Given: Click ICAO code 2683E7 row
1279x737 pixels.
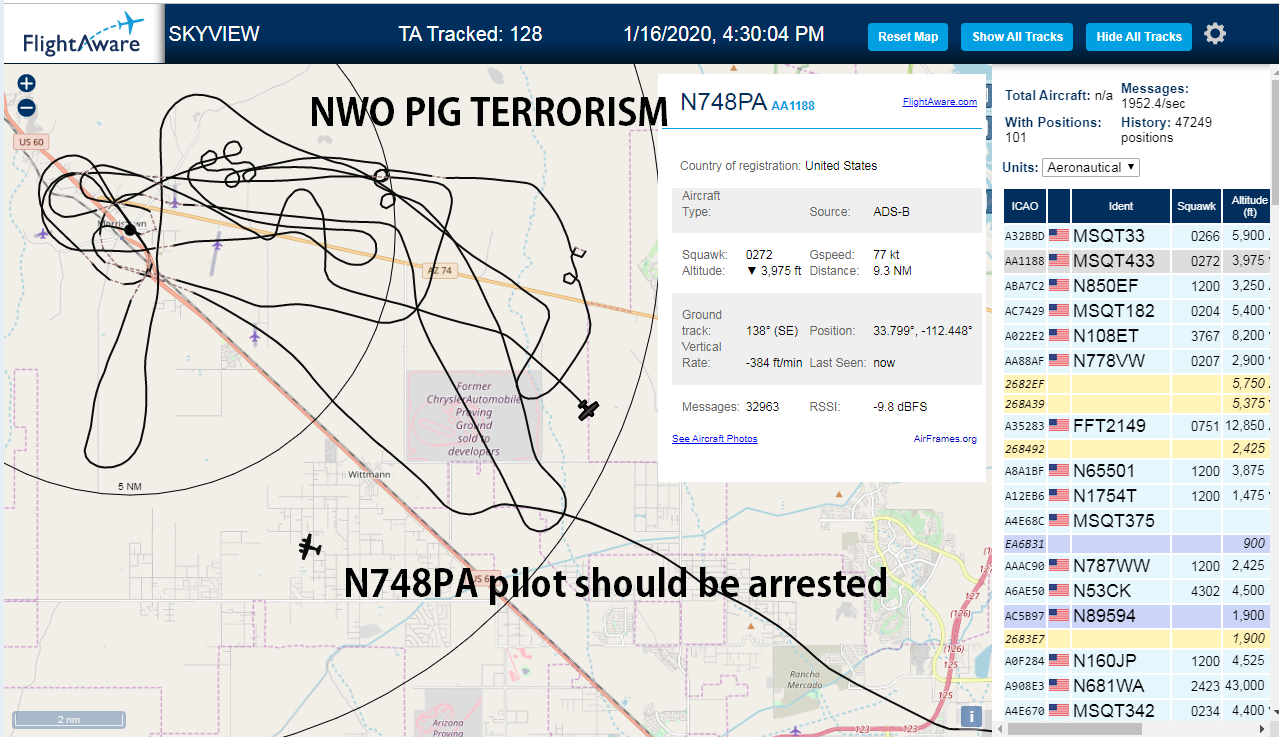Looking at the screenshot, I should click(1136, 639).
